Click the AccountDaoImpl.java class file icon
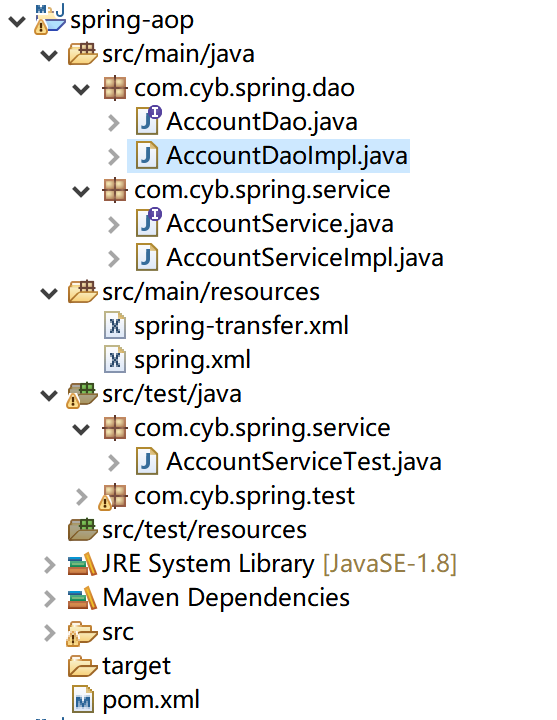Screen dimensions: 557x720 pyautogui.click(x=147, y=156)
